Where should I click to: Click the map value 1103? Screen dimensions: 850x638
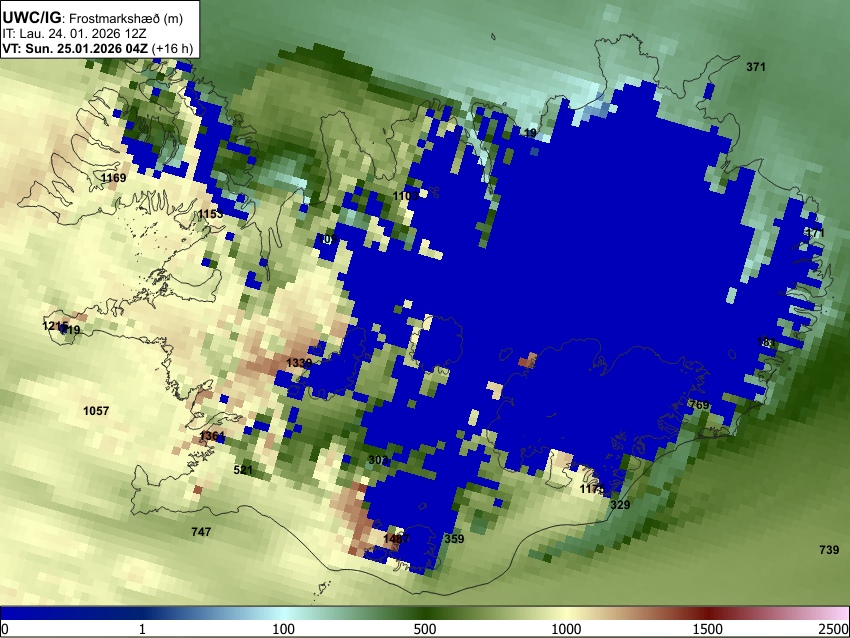405,196
